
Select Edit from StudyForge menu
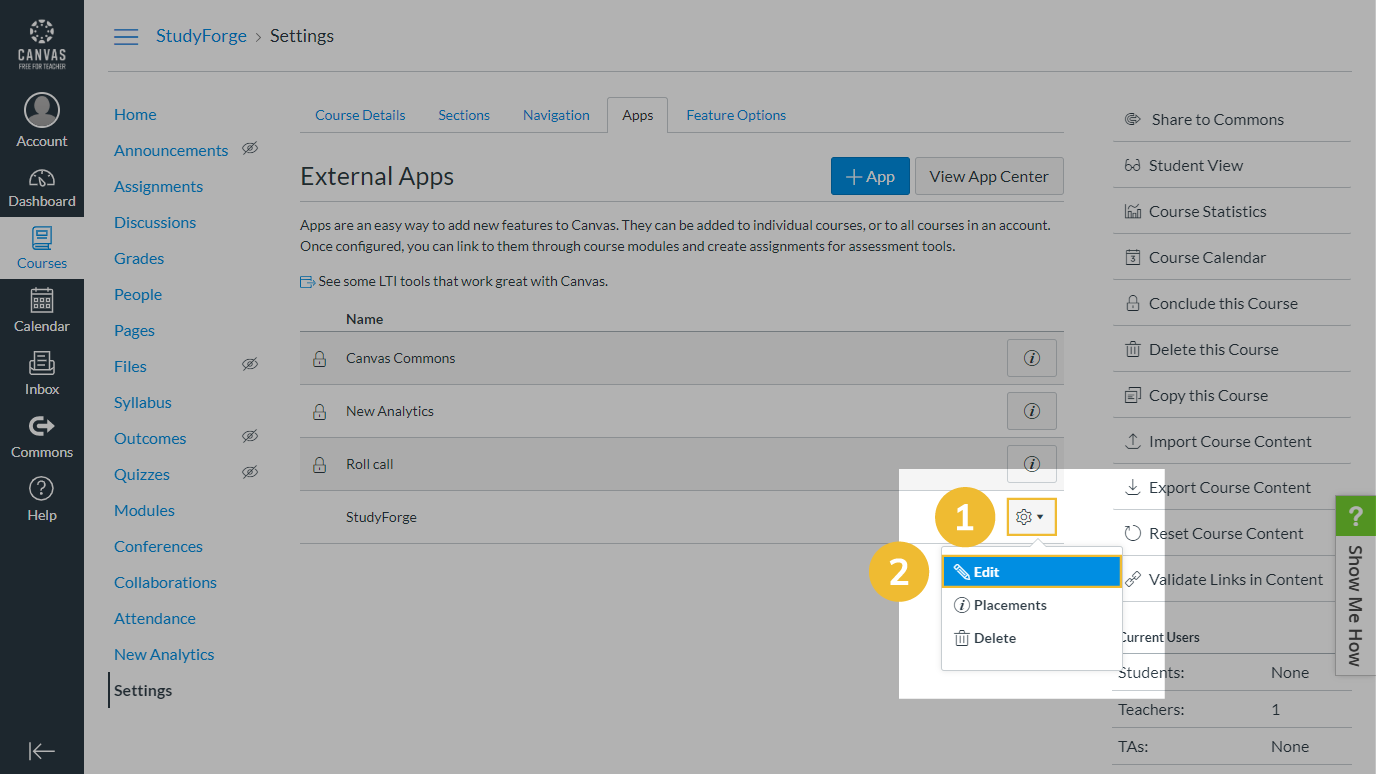tap(1031, 572)
